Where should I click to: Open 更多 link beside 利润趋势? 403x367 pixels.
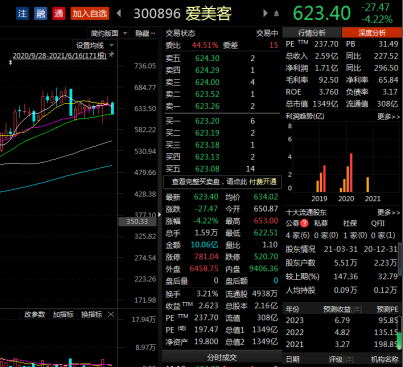pos(388,117)
